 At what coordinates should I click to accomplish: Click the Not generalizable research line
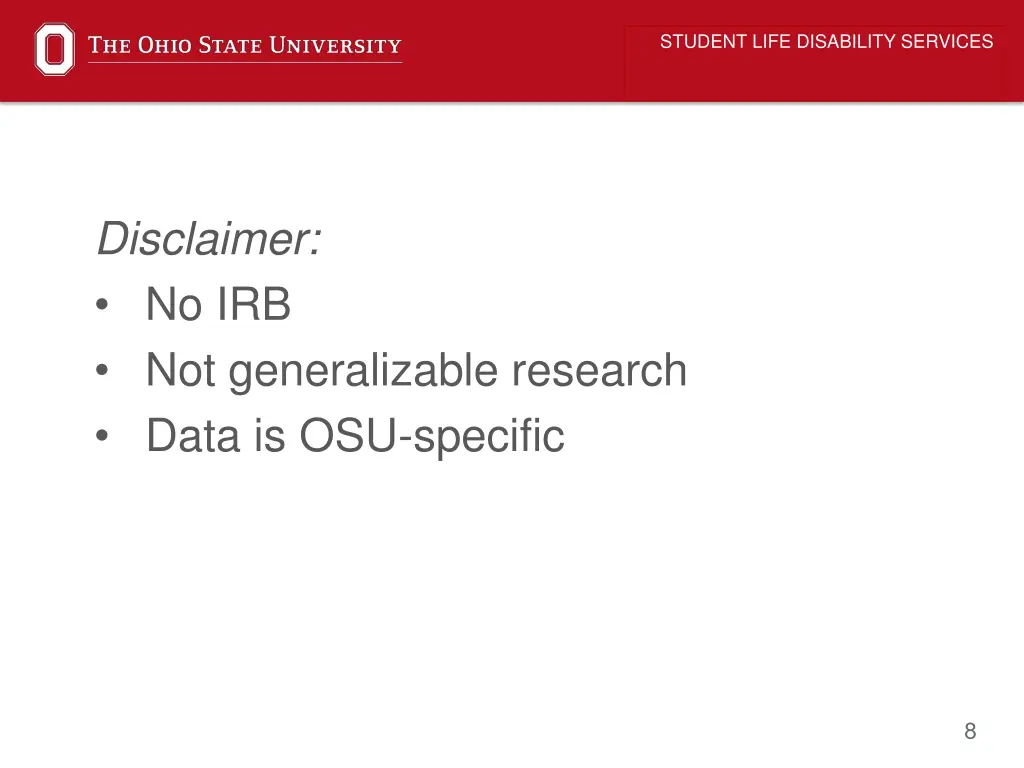[416, 371]
